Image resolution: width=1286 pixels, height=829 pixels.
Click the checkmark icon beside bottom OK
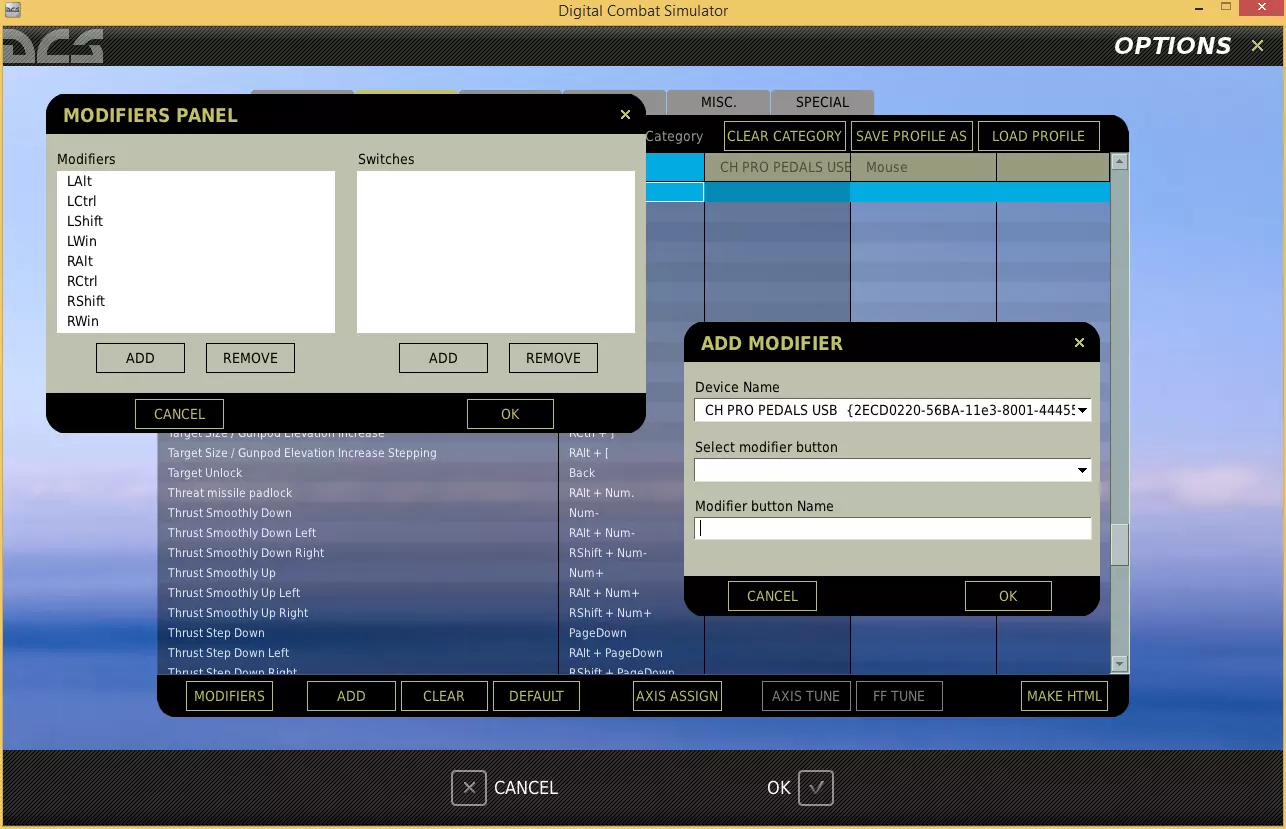pos(816,788)
